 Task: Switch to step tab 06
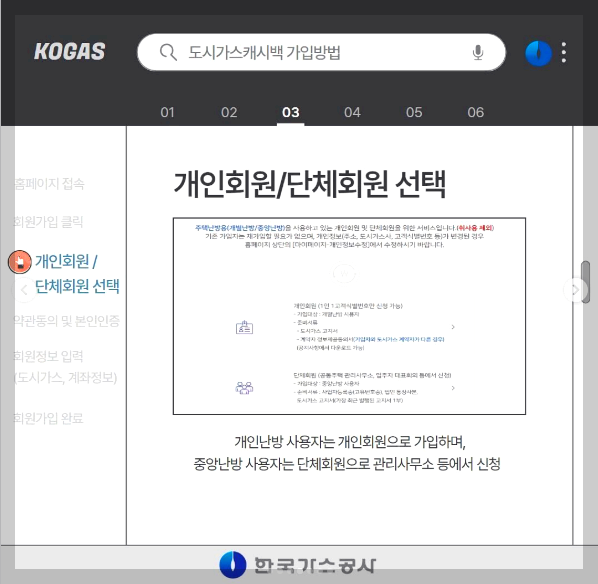tap(476, 112)
